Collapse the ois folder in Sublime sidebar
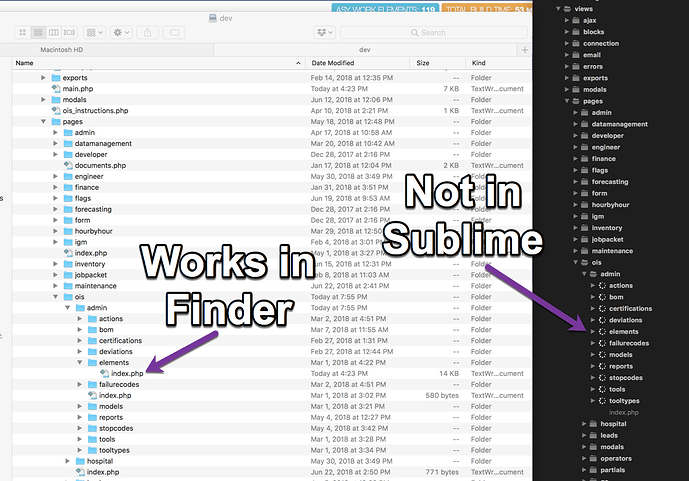Screen dimensions: 689x481 click(576, 263)
